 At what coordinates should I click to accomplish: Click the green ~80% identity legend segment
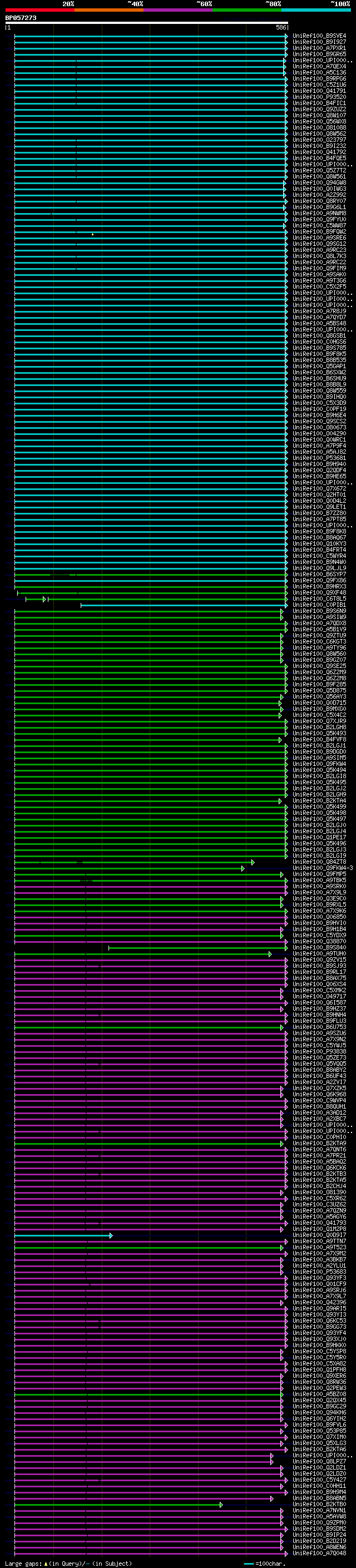tap(247, 10)
